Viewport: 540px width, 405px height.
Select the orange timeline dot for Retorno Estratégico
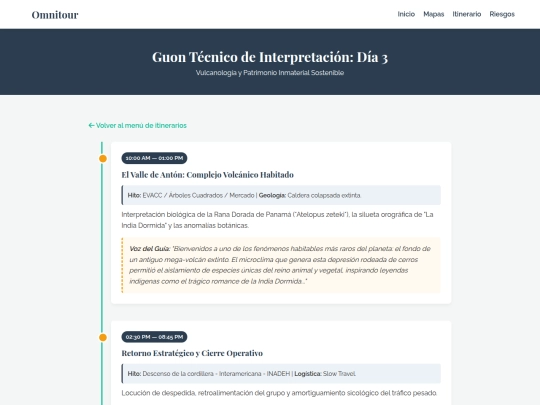[x=103, y=337]
